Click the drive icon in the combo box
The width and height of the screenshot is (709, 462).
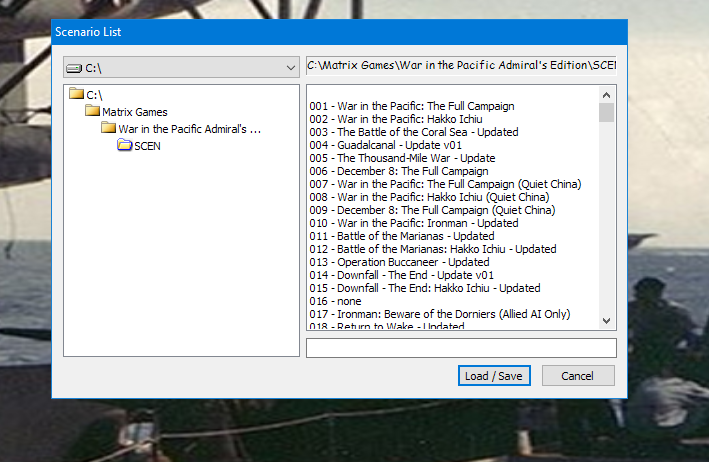click(x=74, y=68)
